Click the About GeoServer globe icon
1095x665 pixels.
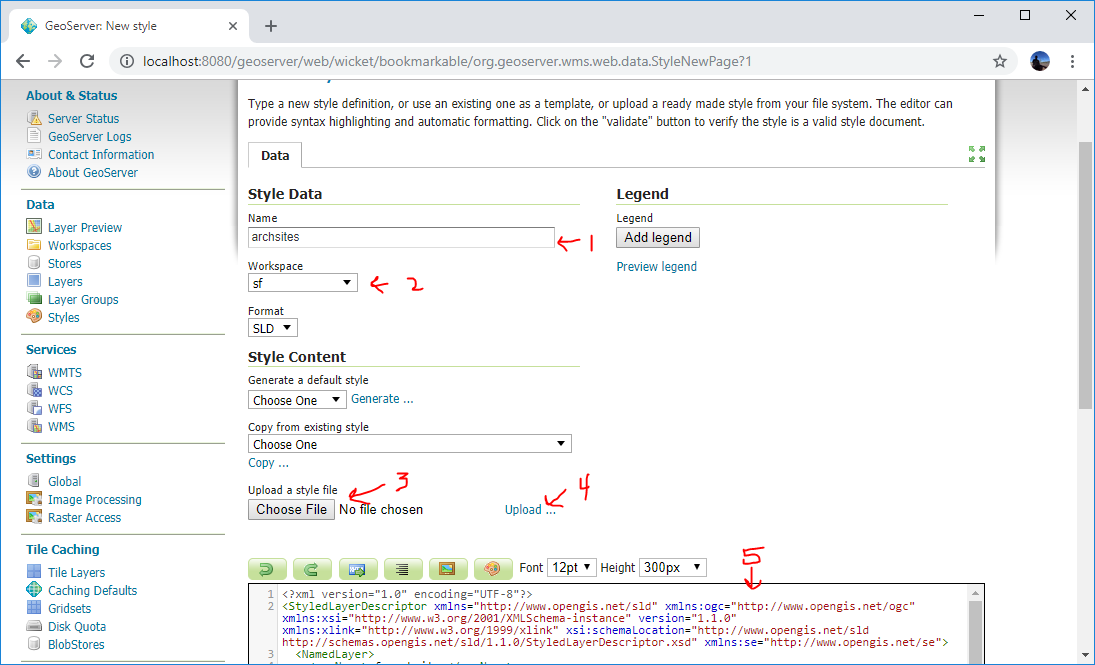pyautogui.click(x=34, y=172)
